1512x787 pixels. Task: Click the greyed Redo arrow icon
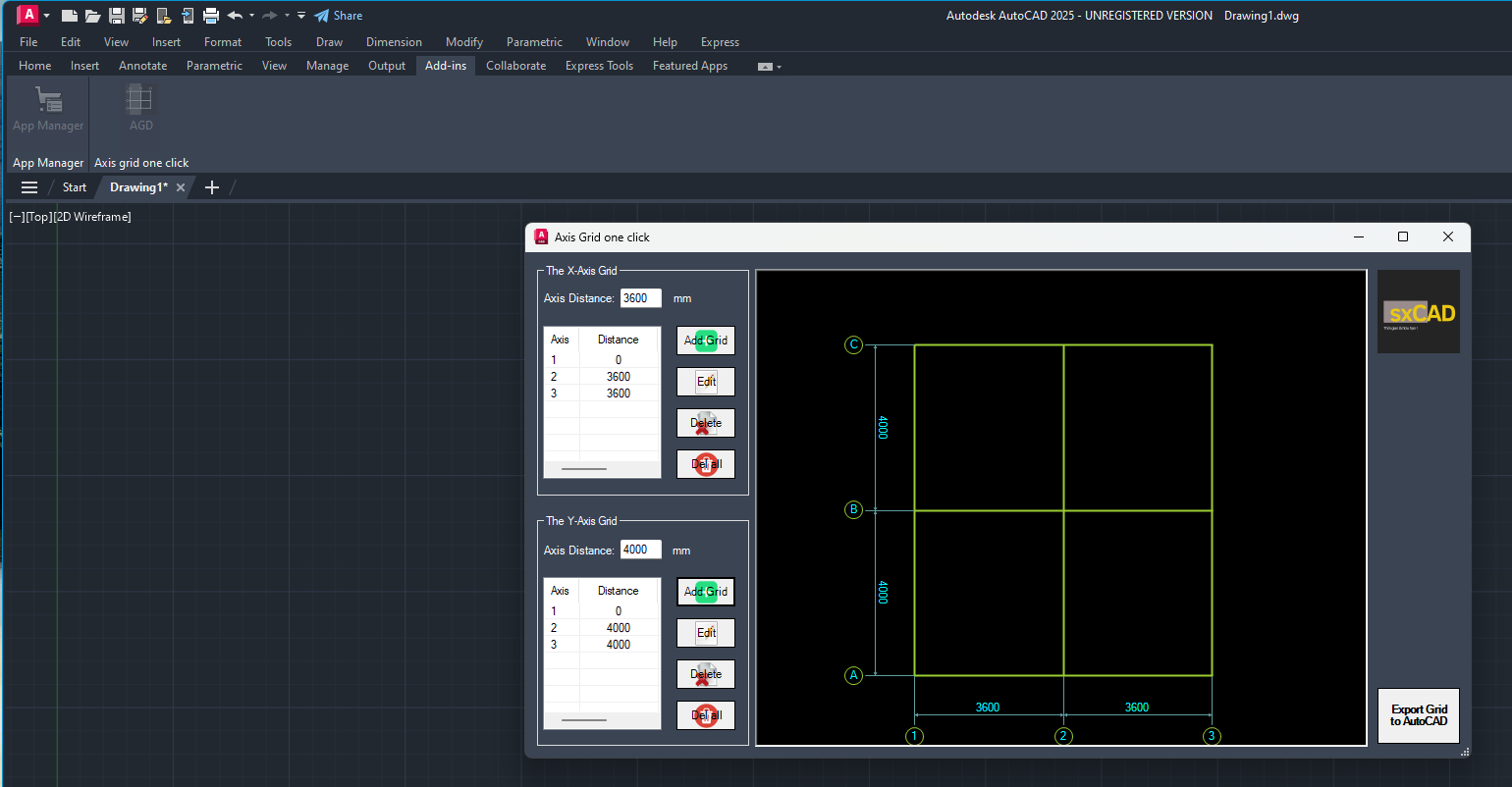pyautogui.click(x=269, y=16)
